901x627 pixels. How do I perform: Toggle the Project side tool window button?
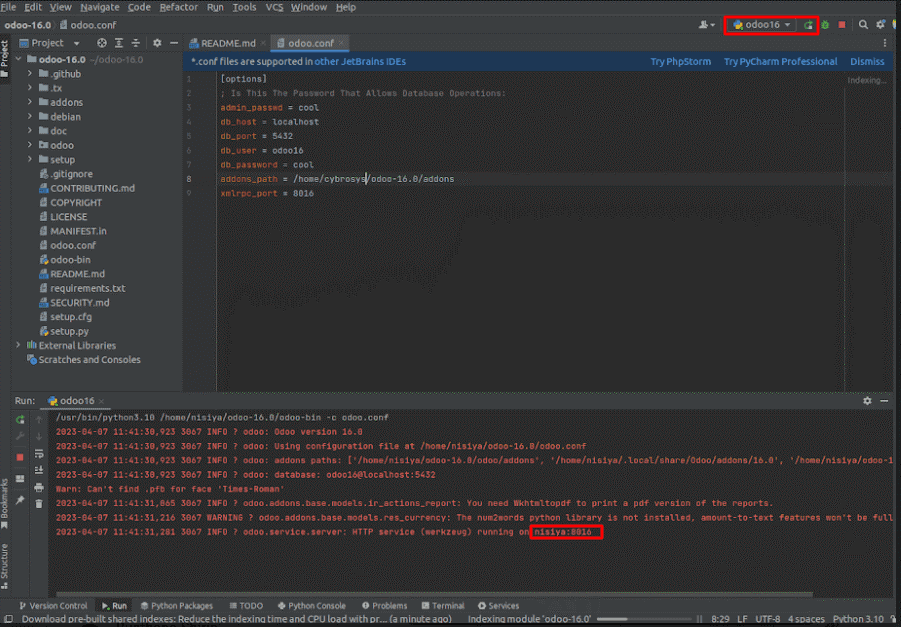click(5, 59)
